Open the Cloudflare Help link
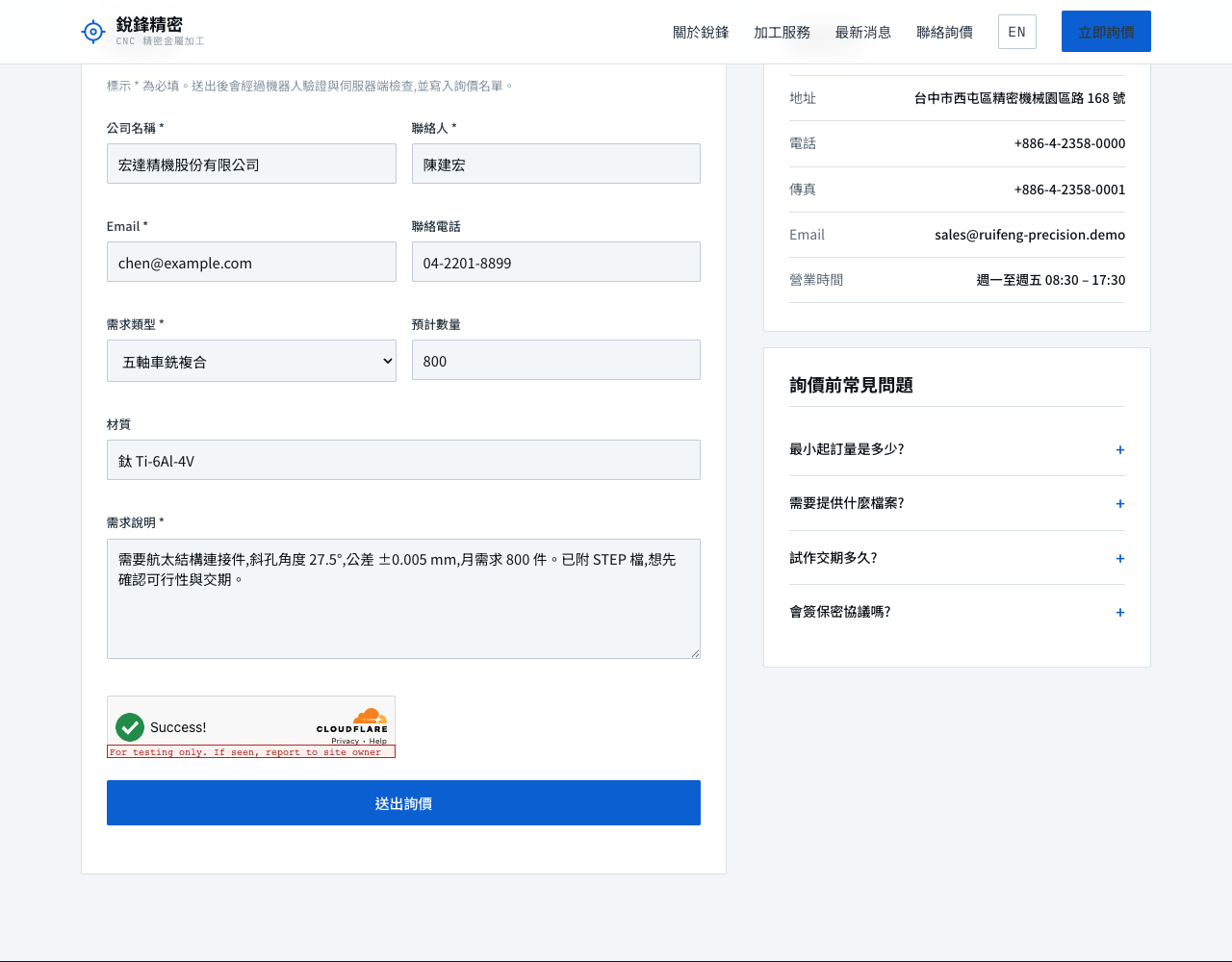Image resolution: width=1232 pixels, height=962 pixels. (378, 741)
